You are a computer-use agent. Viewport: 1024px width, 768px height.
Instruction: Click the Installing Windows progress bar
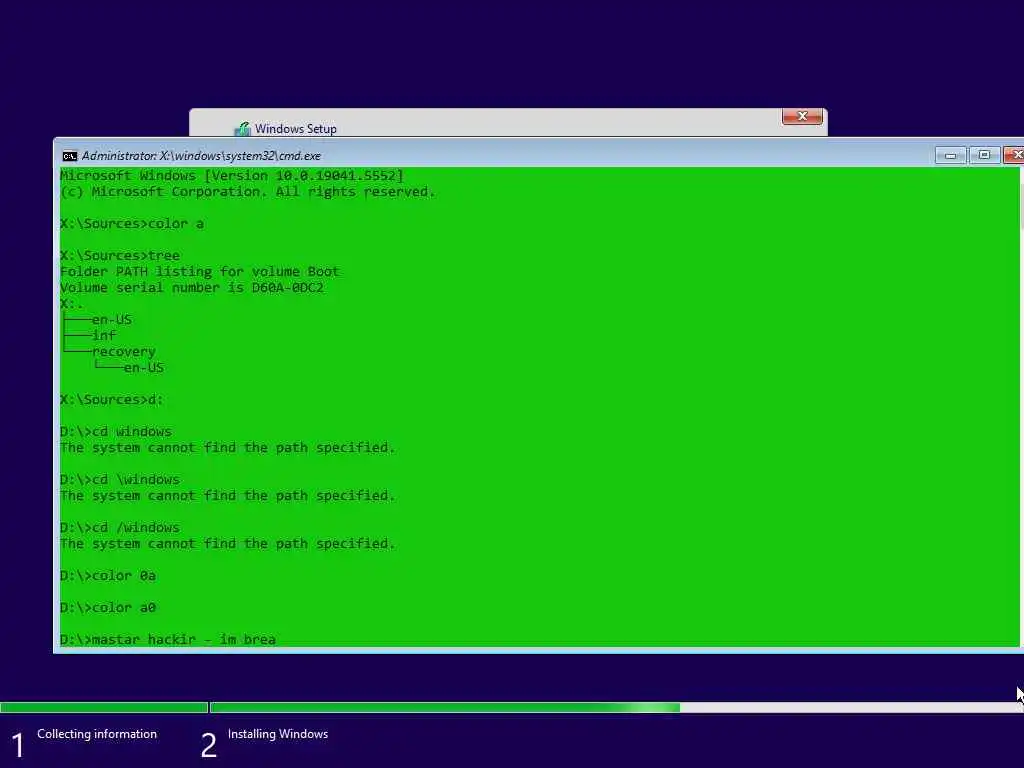pyautogui.click(x=616, y=707)
